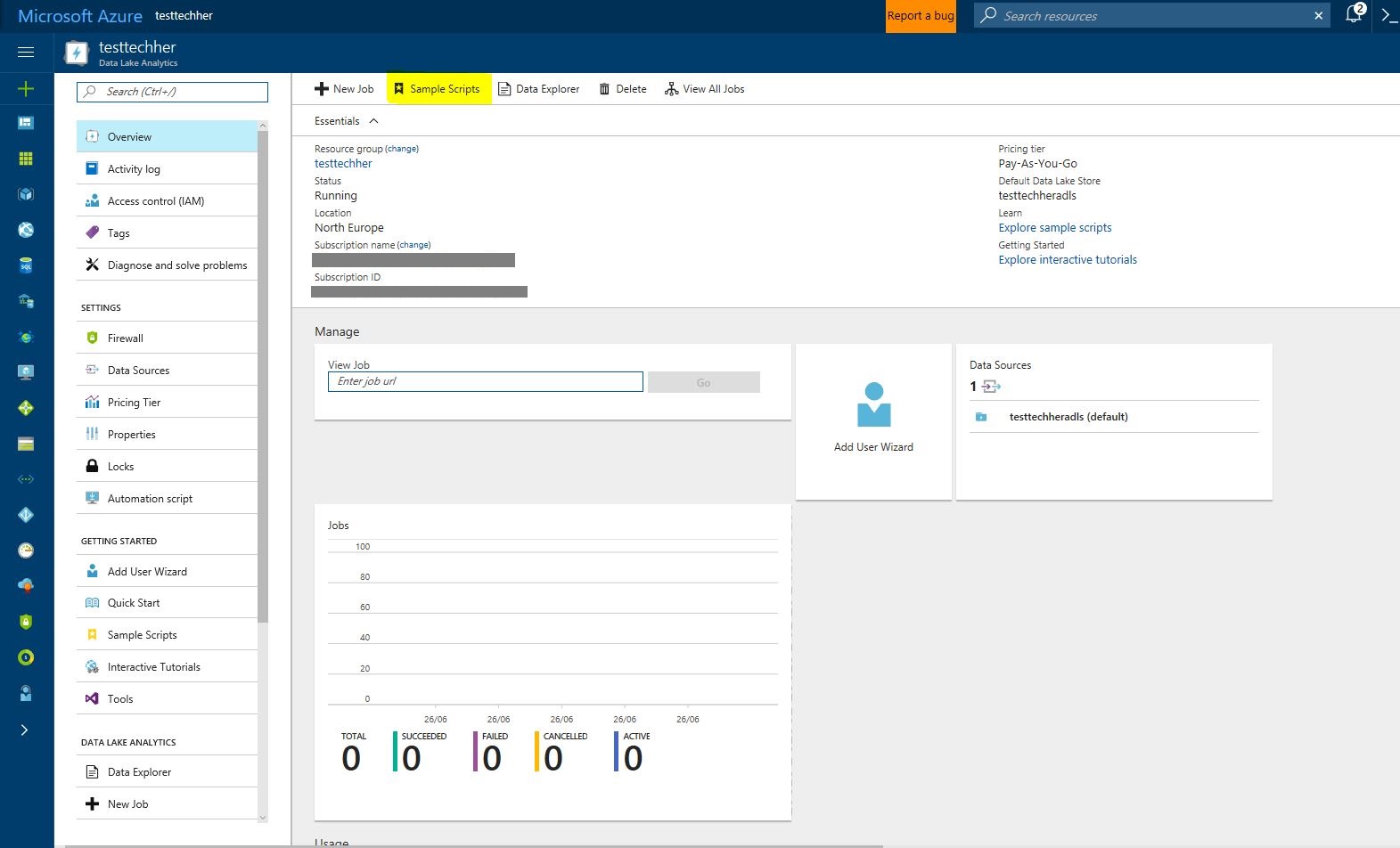Image resolution: width=1400 pixels, height=848 pixels.
Task: Open testtechher resource group link
Action: (343, 164)
